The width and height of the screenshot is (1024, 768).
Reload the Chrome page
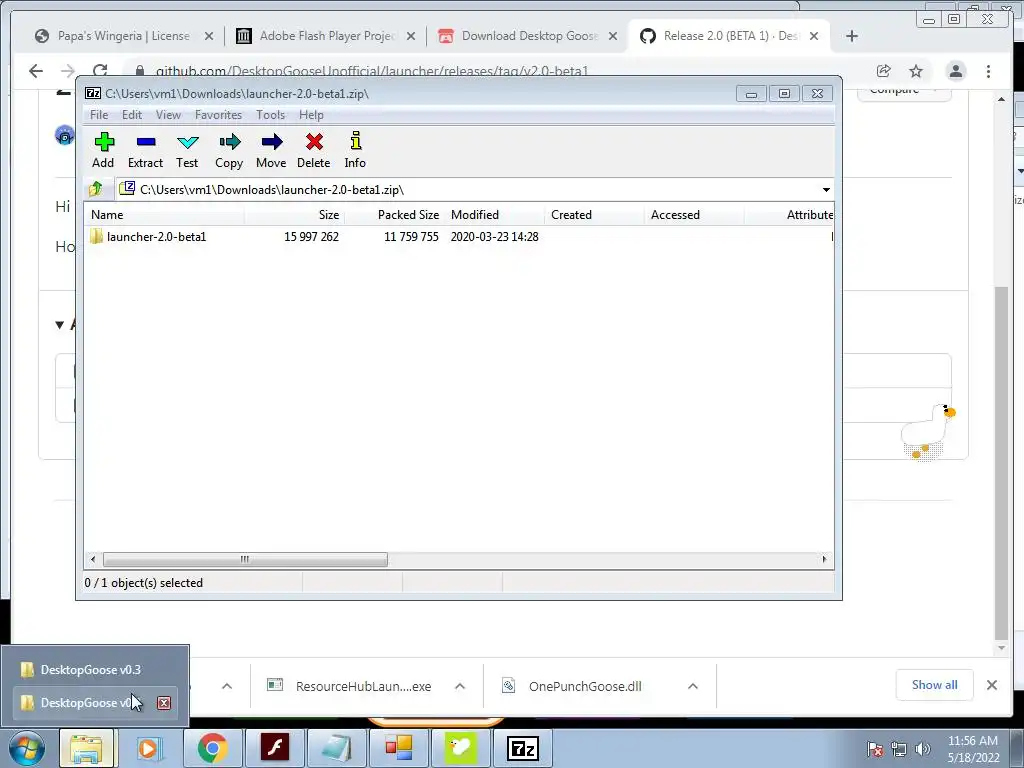coord(100,71)
